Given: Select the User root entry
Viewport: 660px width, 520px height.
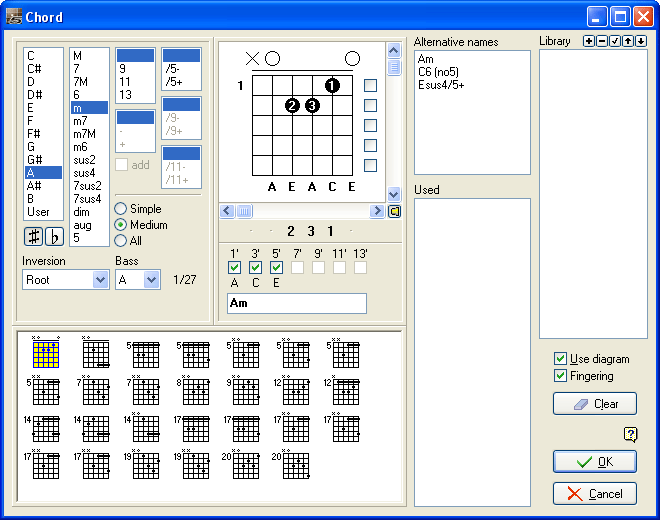Looking at the screenshot, I should click(x=43, y=212).
